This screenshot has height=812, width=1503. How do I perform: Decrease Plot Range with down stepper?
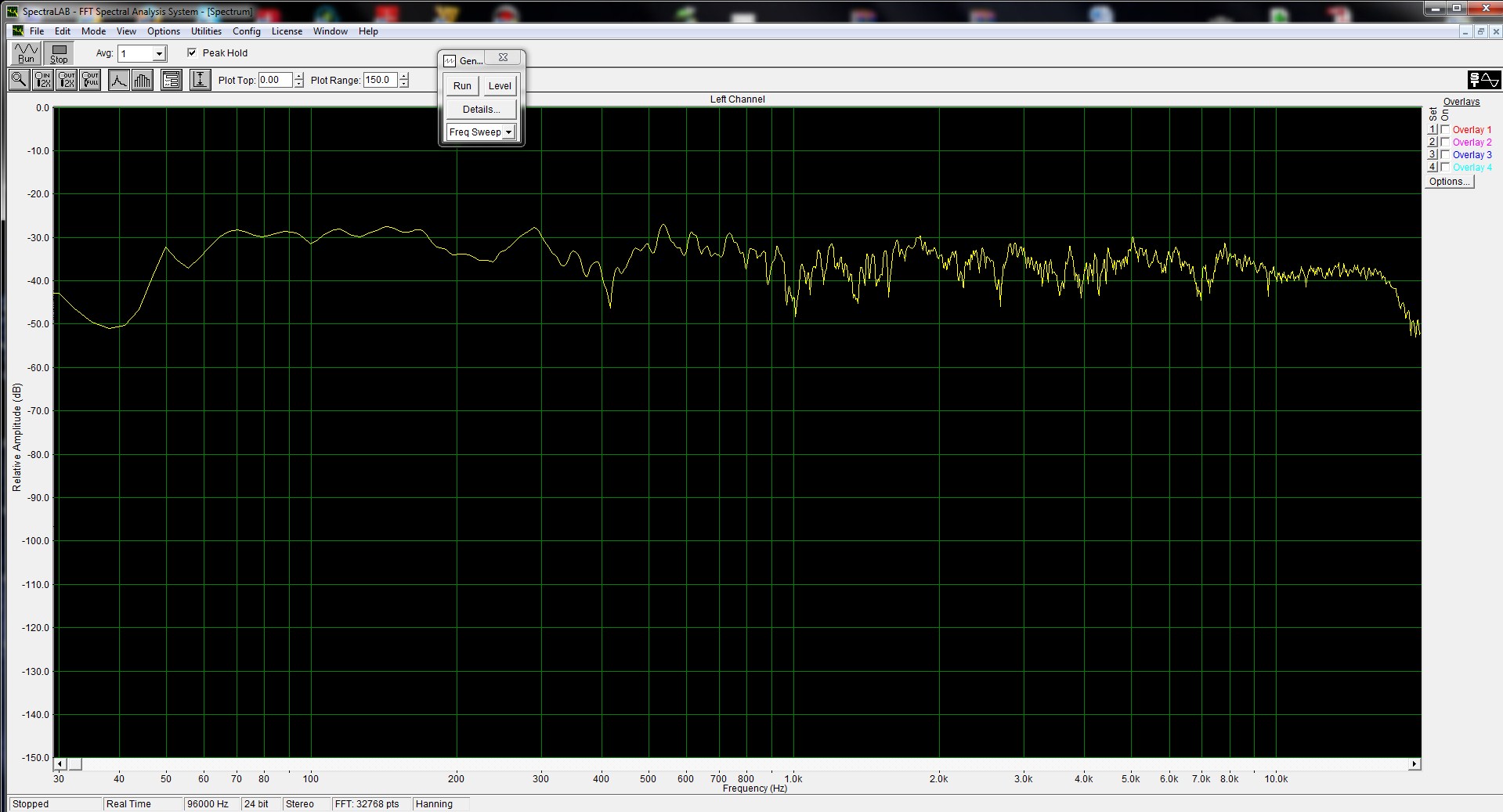403,84
